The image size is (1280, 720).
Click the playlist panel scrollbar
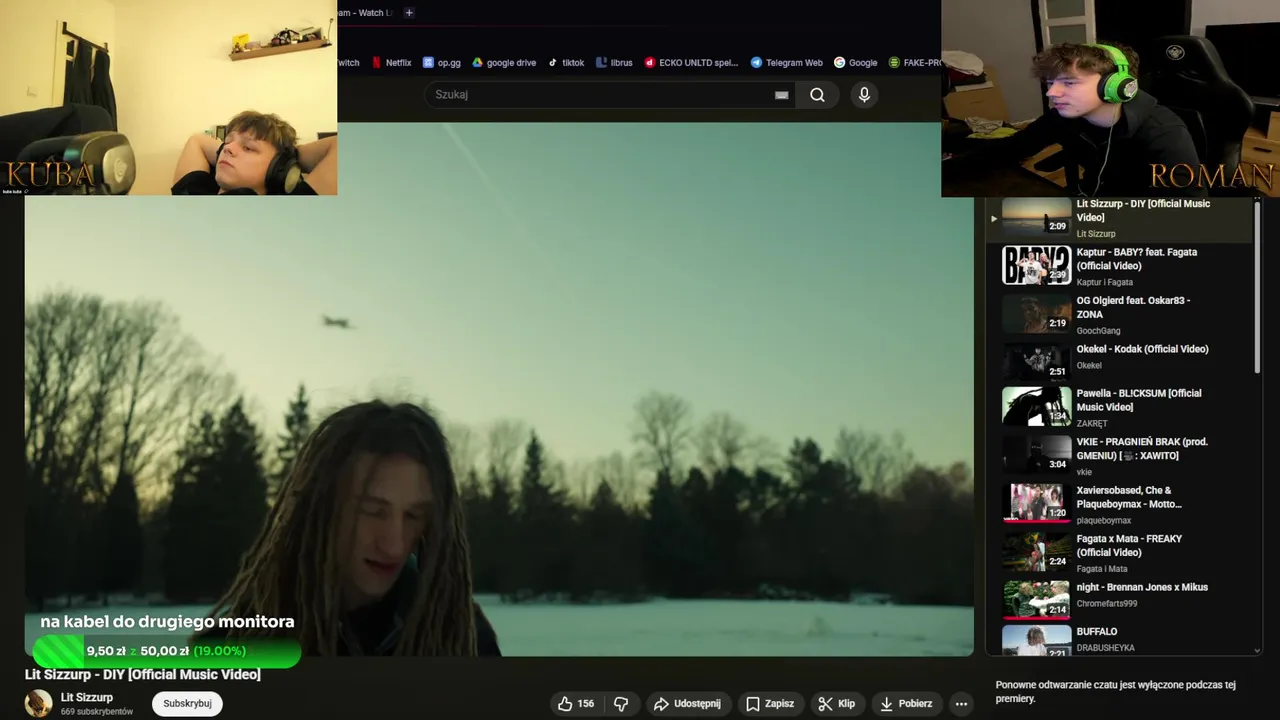tap(1257, 288)
